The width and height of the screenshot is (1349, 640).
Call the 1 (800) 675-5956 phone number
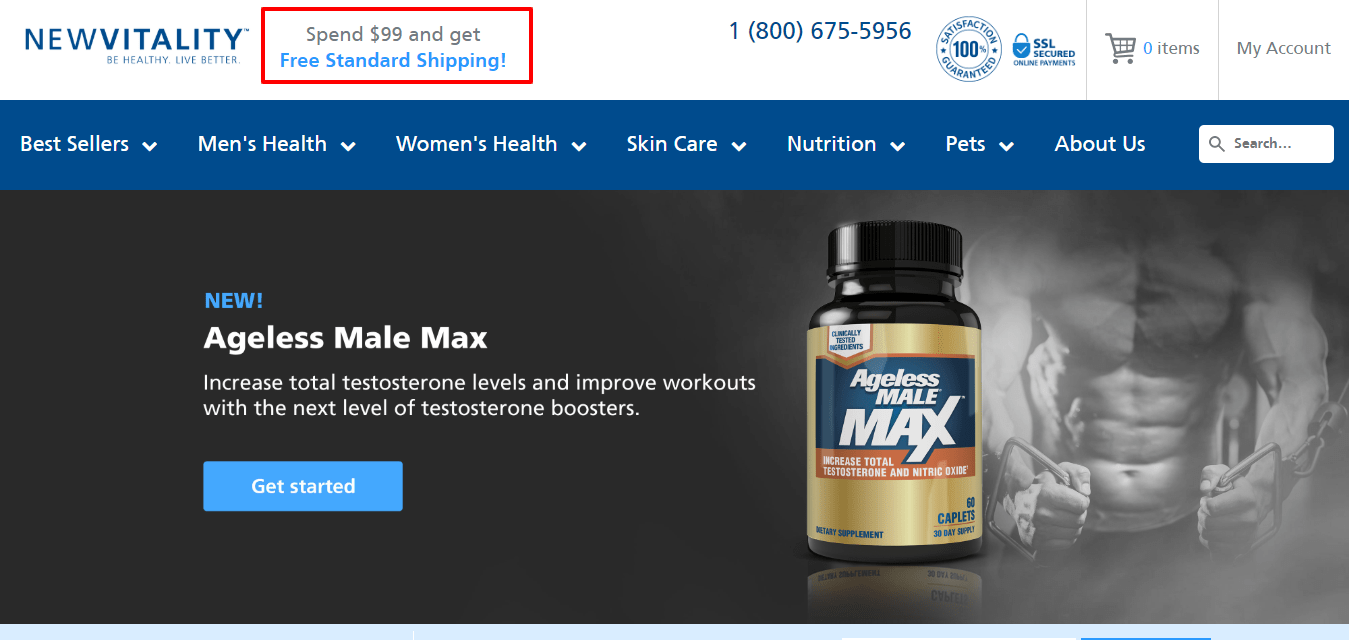tap(820, 31)
